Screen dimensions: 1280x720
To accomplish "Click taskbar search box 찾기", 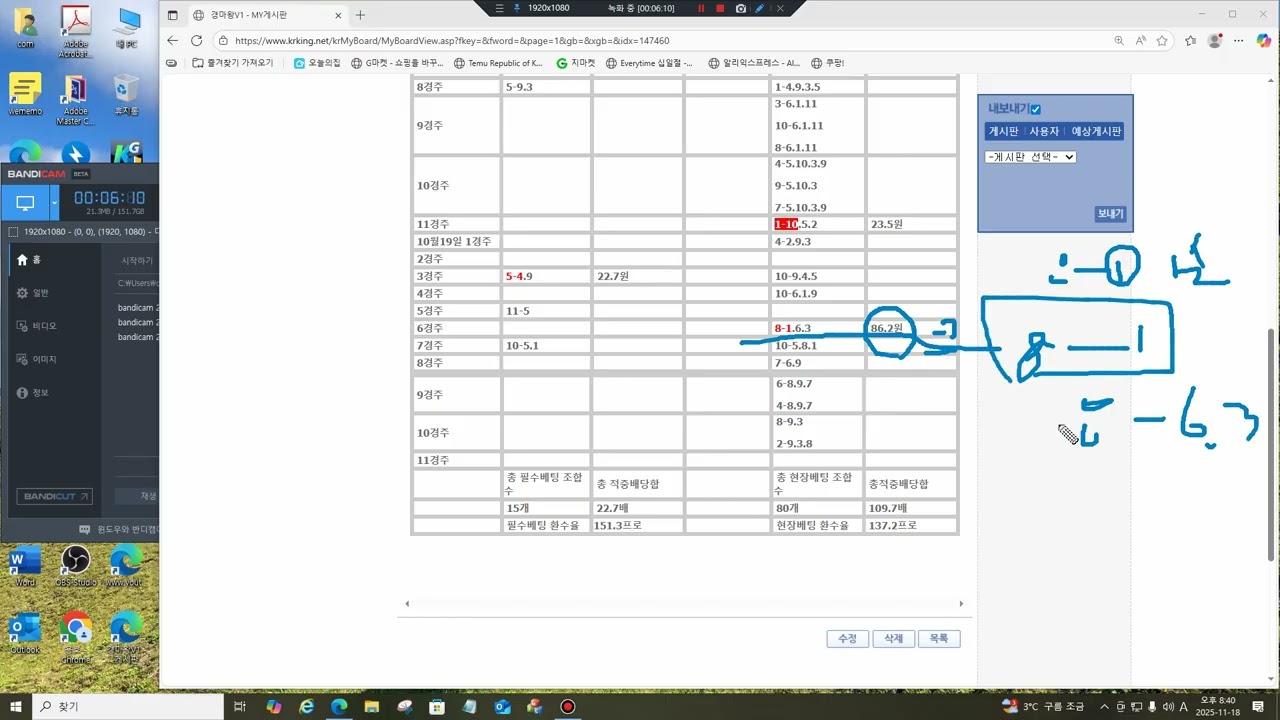I will coord(130,706).
